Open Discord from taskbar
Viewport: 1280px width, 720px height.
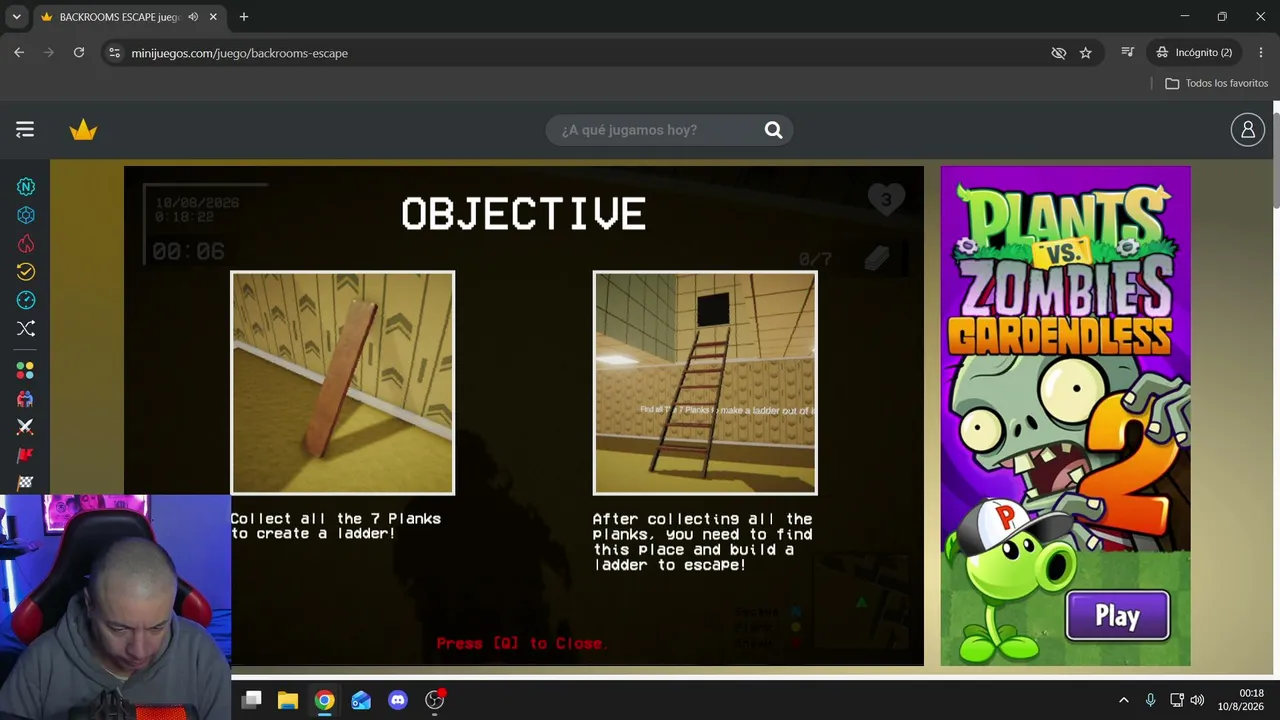point(398,700)
